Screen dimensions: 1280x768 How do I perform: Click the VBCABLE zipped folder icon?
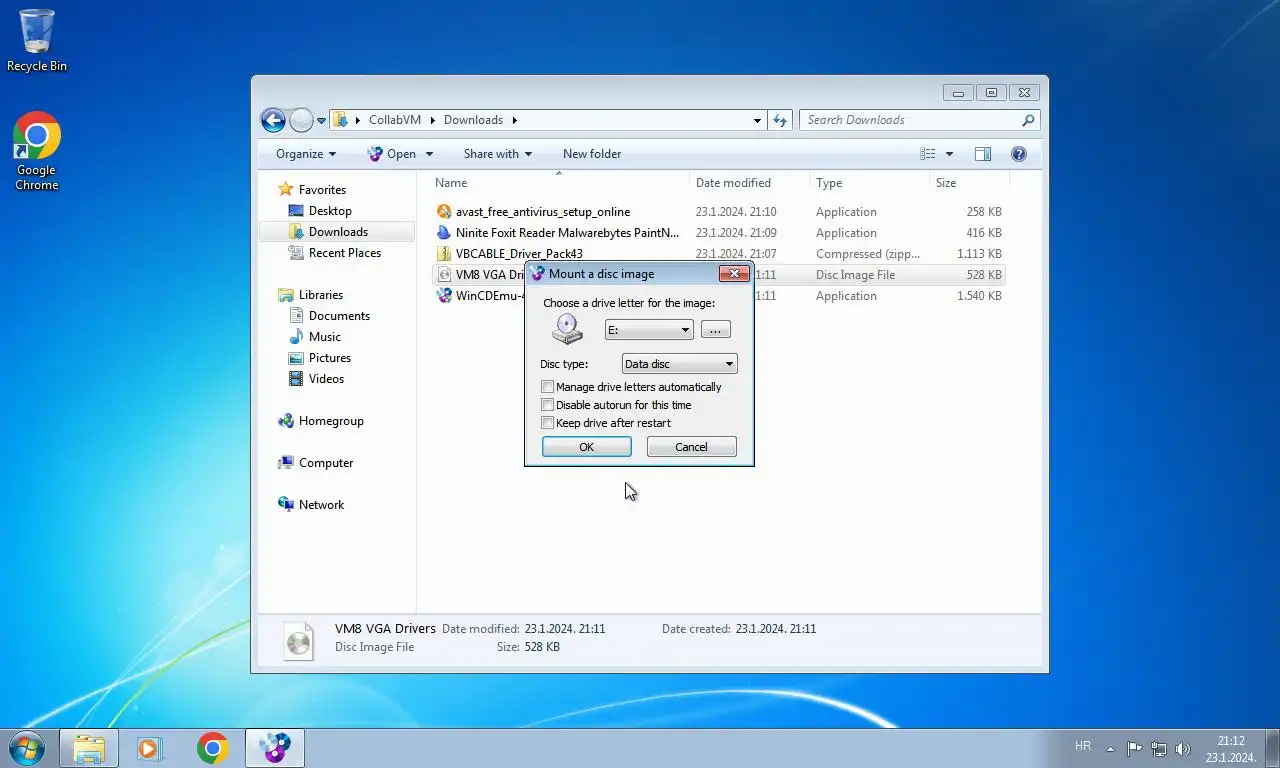click(x=445, y=254)
